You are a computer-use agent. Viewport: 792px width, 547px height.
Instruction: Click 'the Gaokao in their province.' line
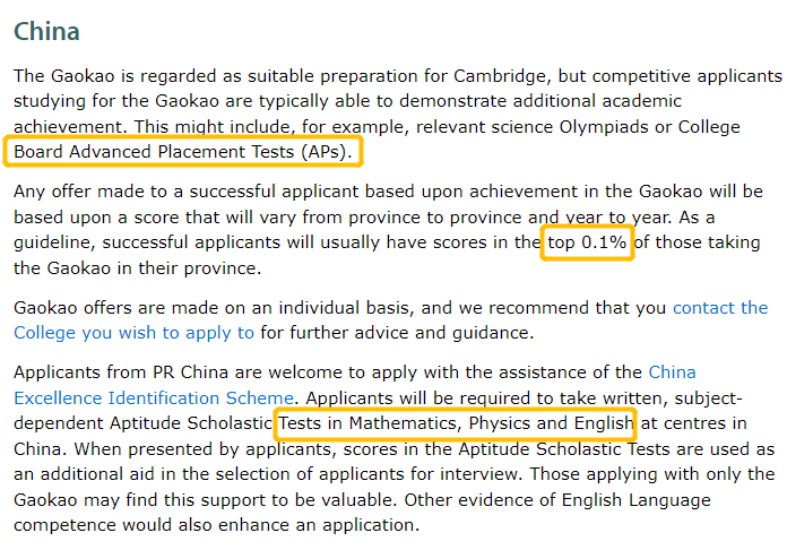coord(137,268)
